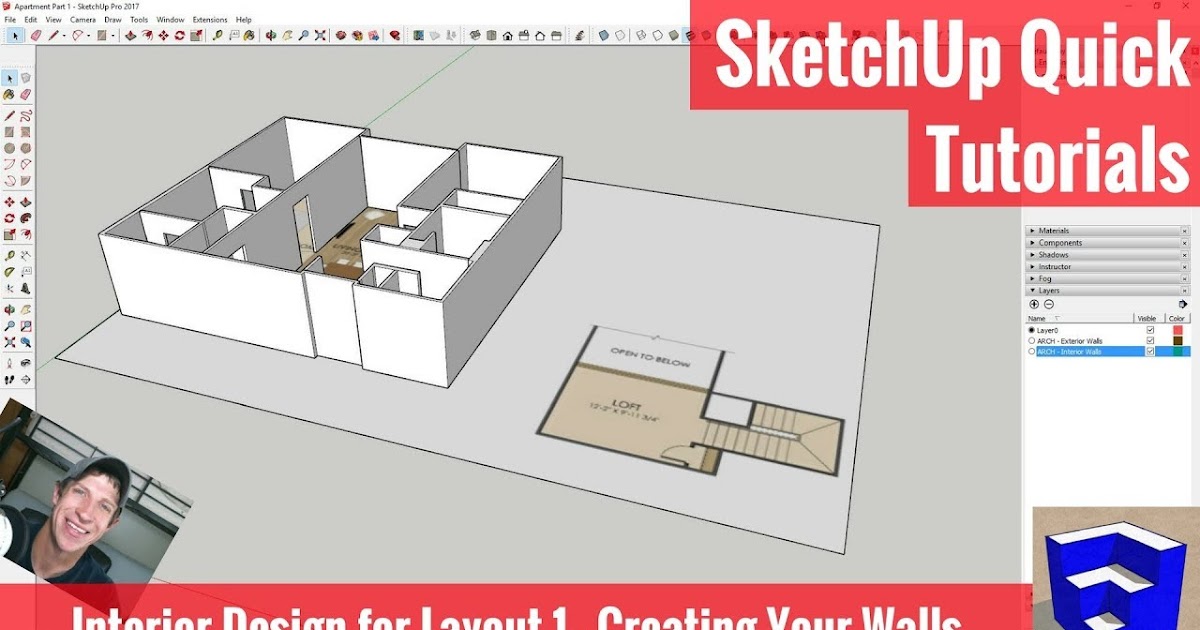Screen dimensions: 1200x630
Task: Pick the Line pencil tool in left toolbar
Action: (x=9, y=116)
